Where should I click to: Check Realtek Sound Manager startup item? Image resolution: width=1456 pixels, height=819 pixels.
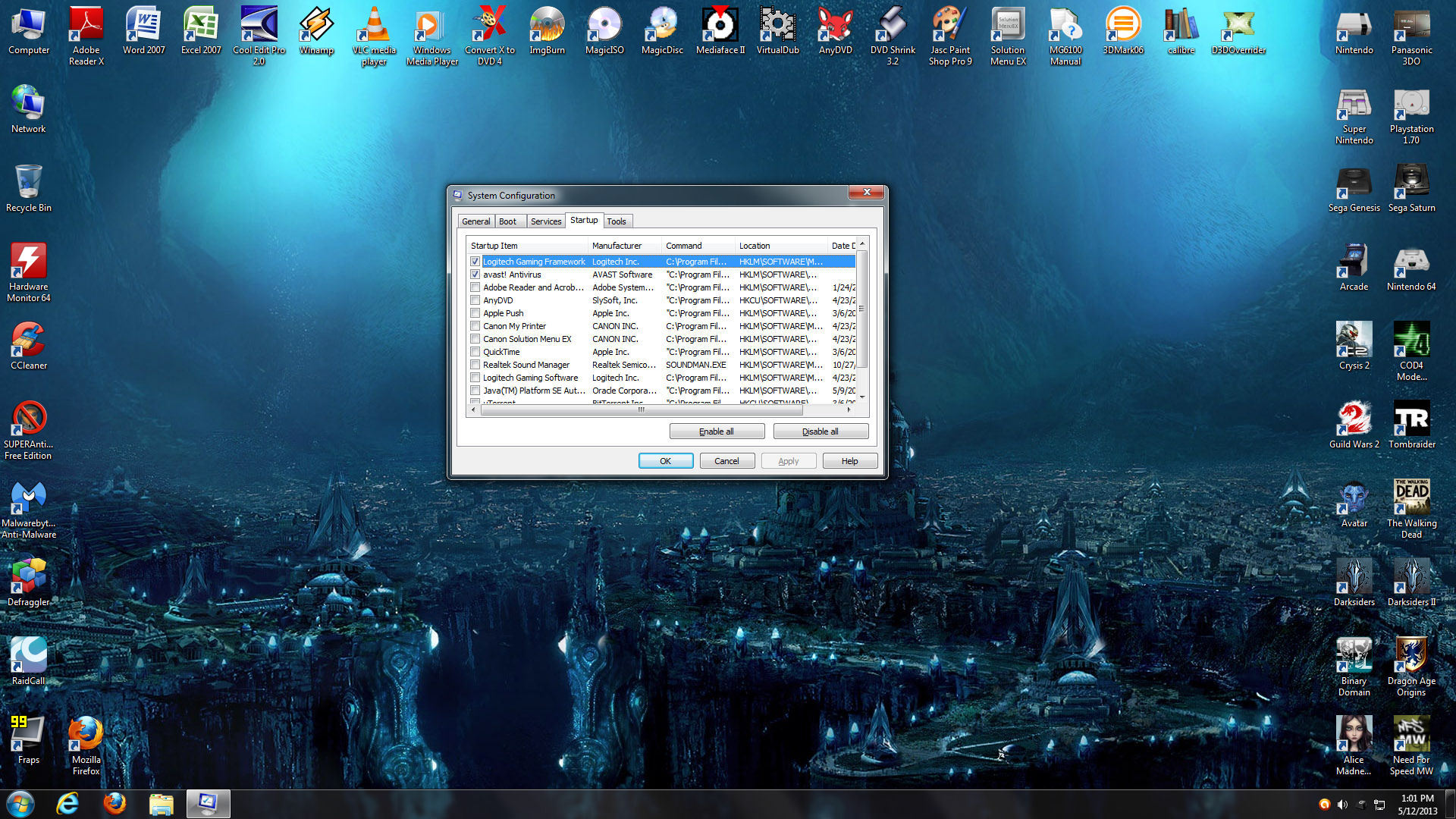point(475,365)
